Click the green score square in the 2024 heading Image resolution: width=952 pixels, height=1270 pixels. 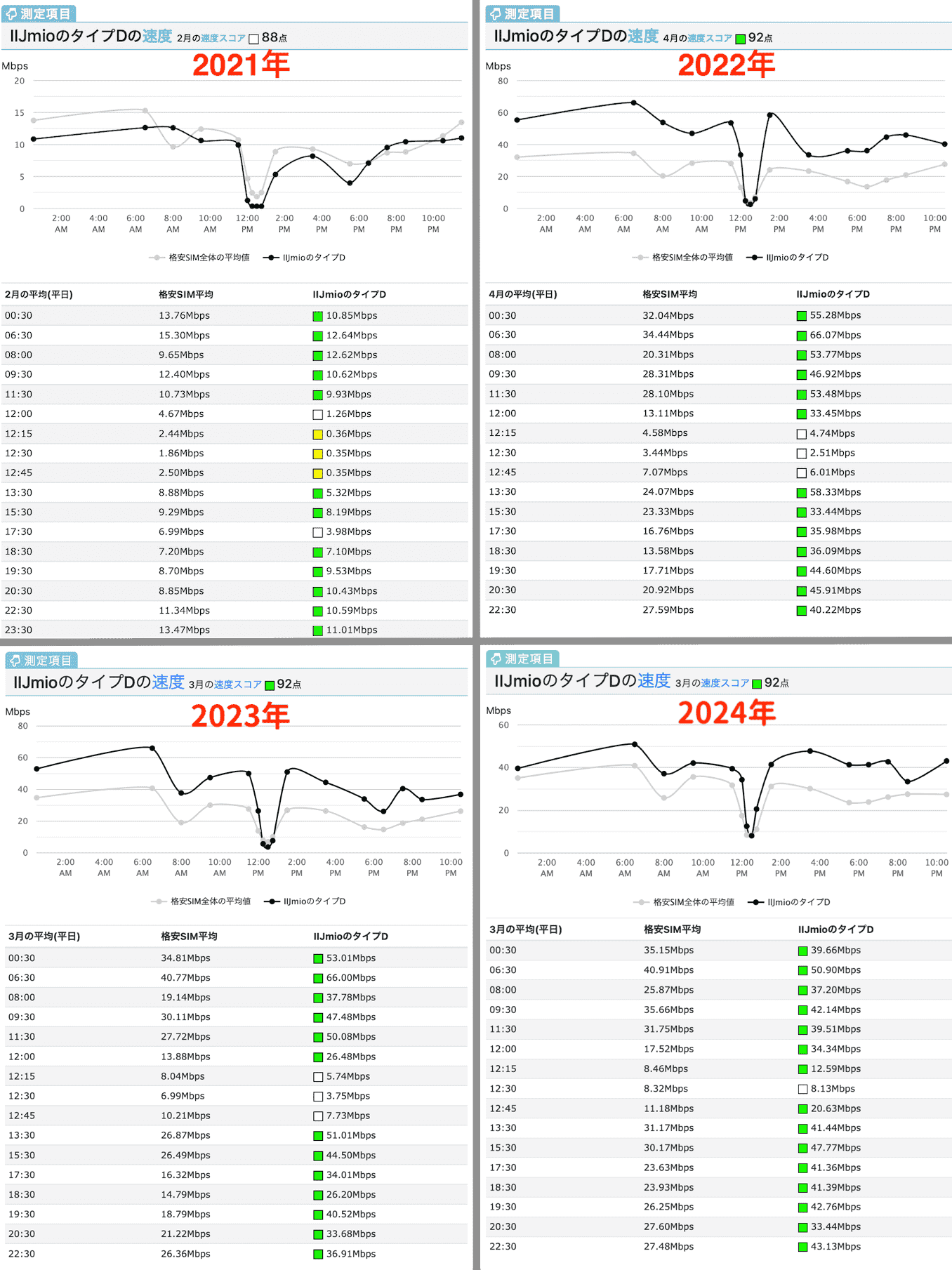(x=757, y=684)
